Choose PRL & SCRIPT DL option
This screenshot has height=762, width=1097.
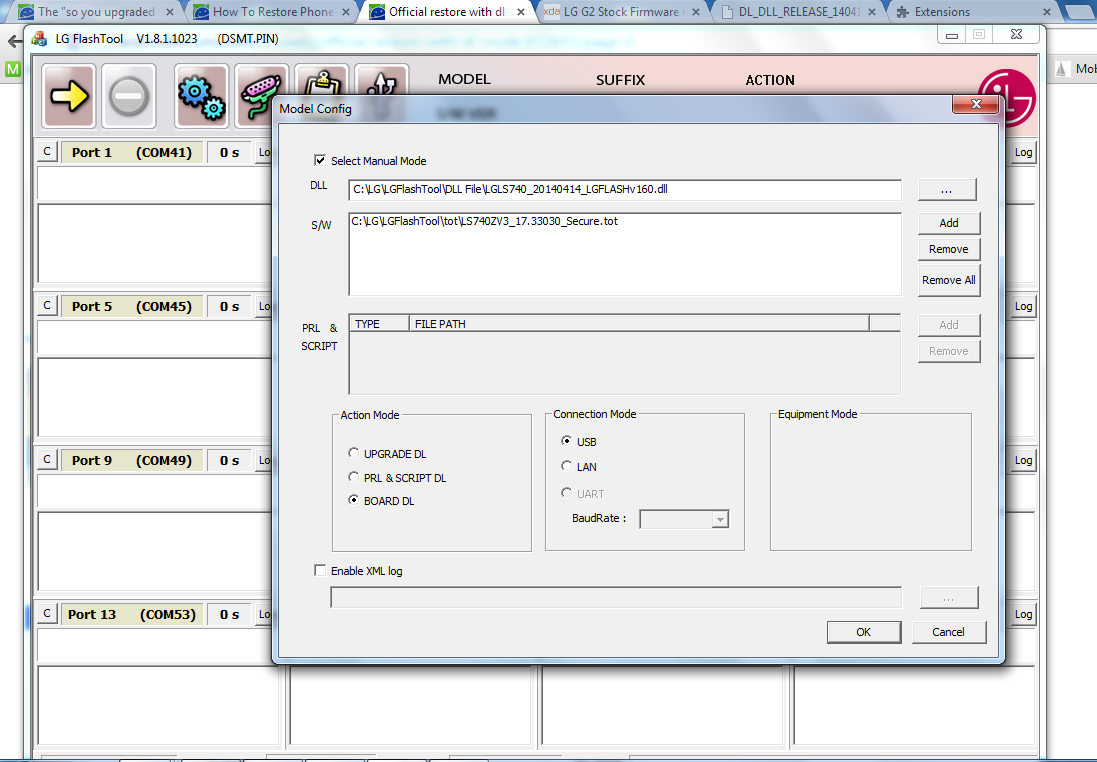click(354, 478)
